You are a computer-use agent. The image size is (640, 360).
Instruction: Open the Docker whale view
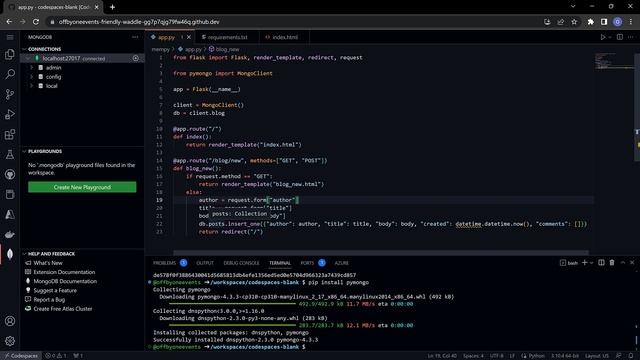[x=10, y=234]
